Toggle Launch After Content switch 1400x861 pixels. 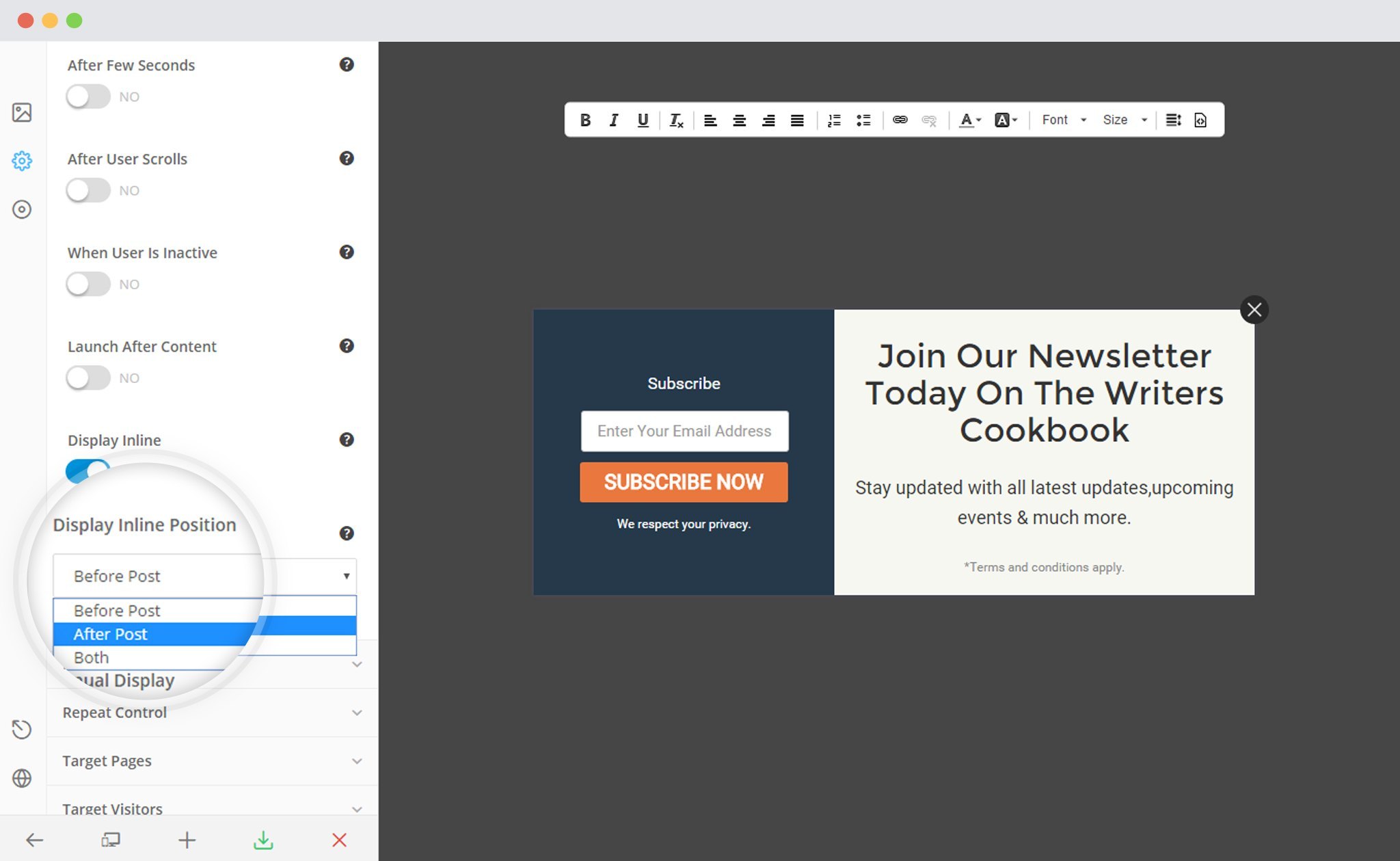pos(88,377)
